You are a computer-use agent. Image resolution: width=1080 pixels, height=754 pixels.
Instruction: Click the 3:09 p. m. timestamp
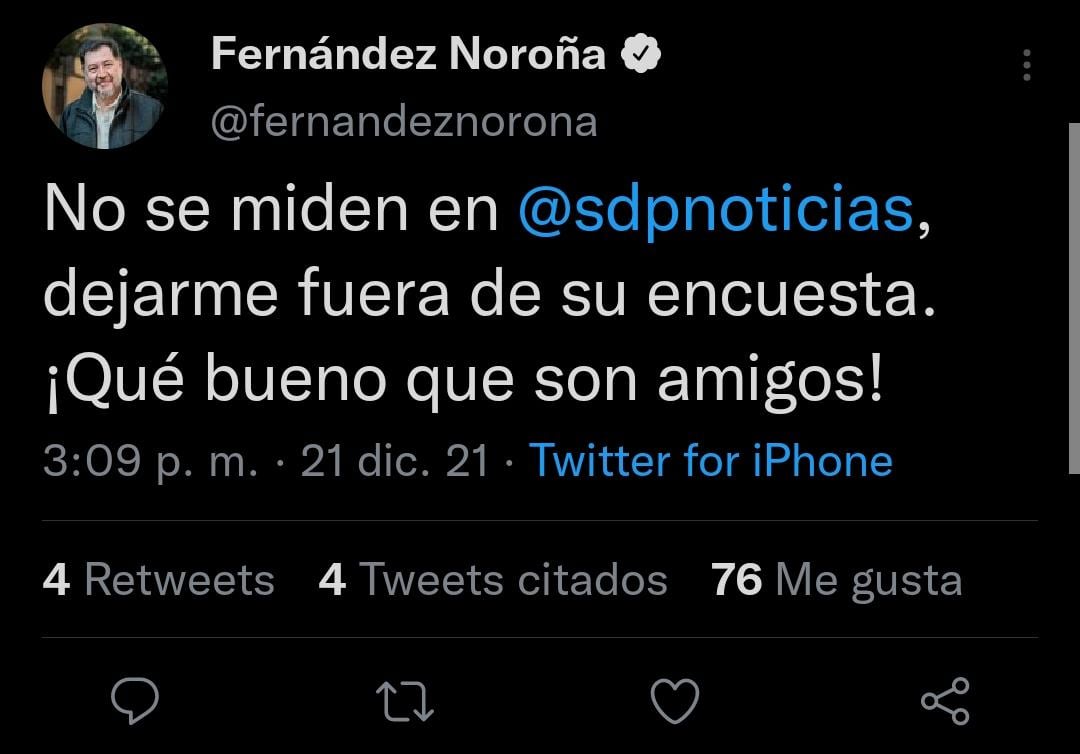pyautogui.click(x=150, y=461)
